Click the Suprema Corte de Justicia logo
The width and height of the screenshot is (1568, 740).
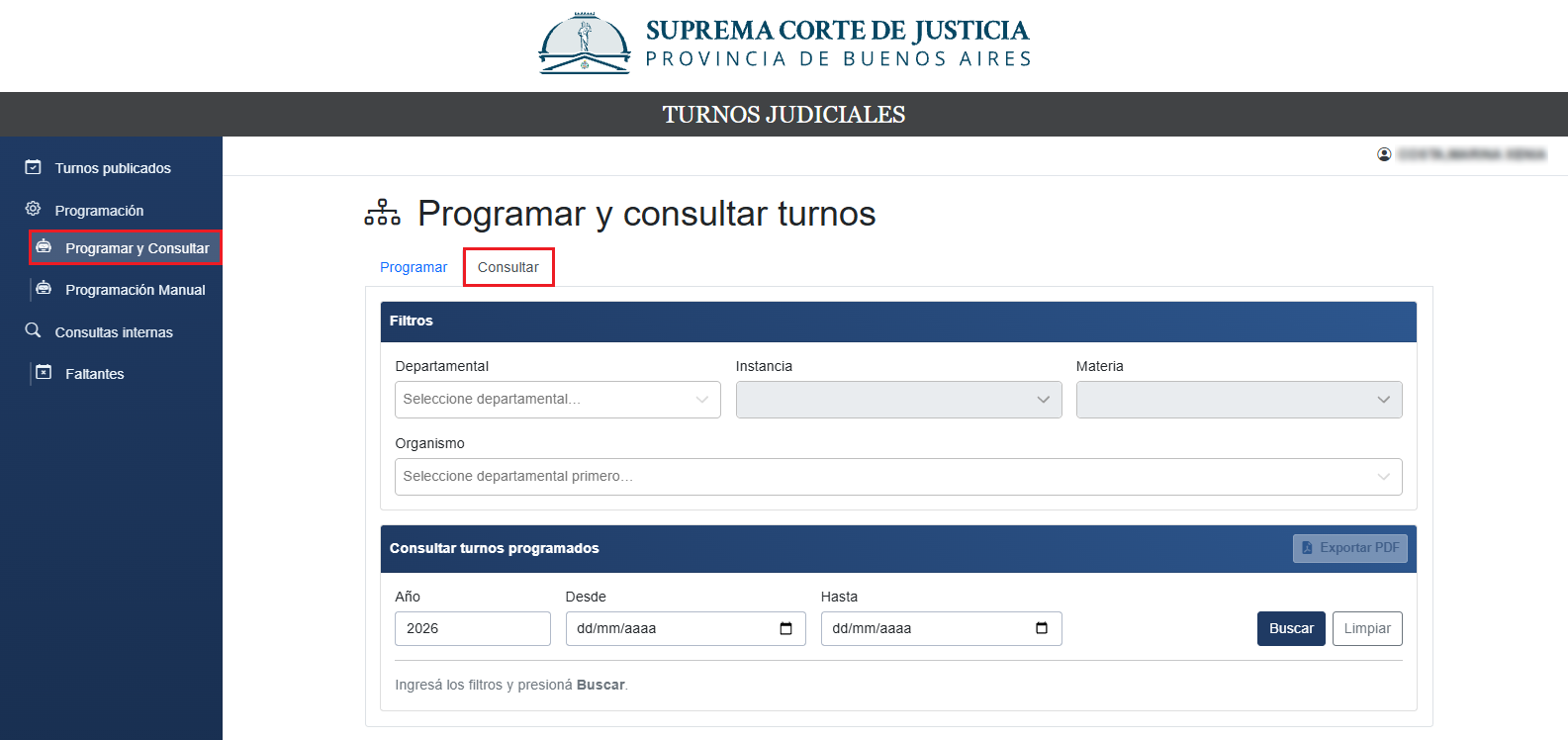(x=784, y=45)
